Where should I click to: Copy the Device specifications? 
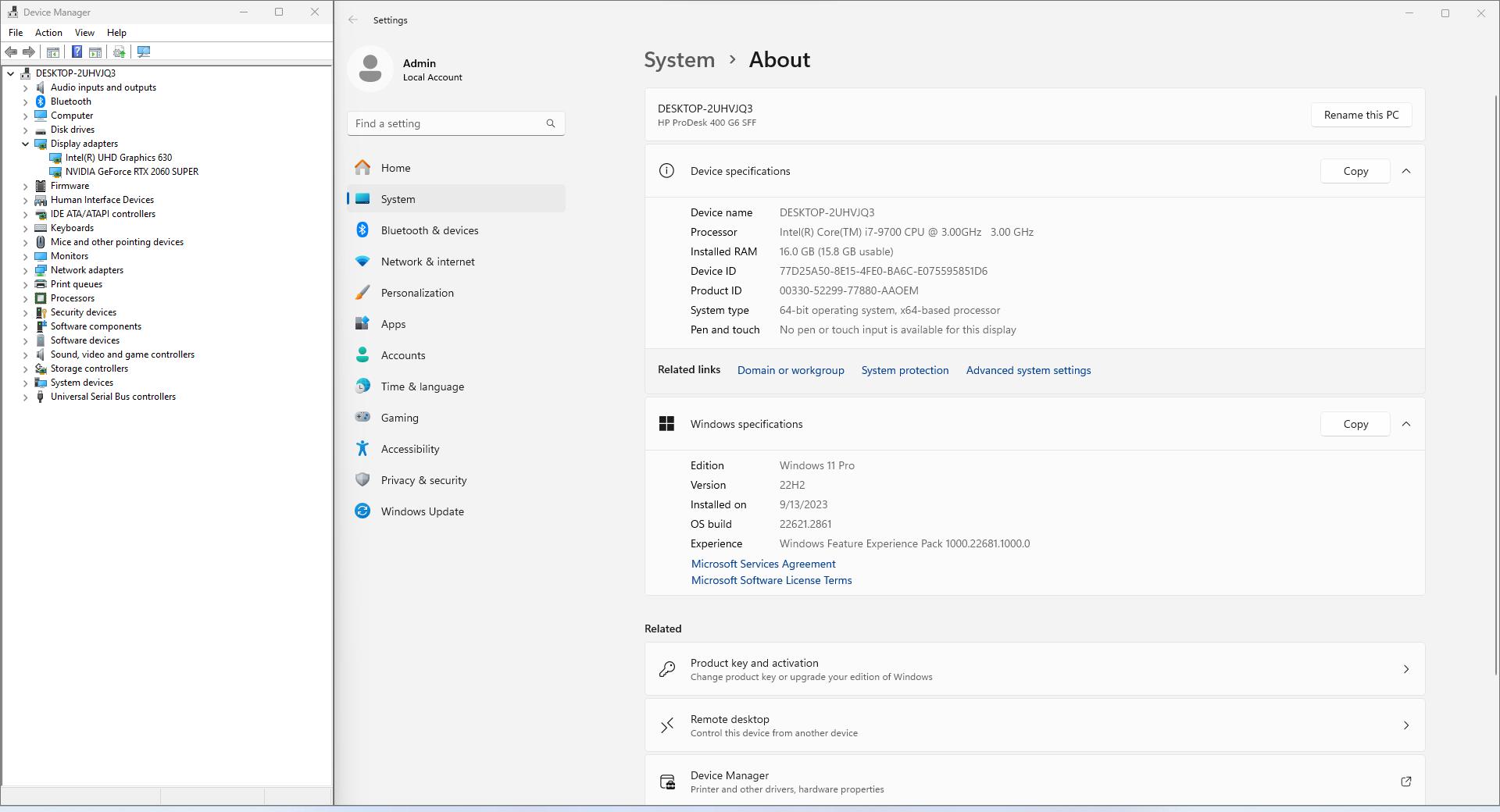[1355, 171]
